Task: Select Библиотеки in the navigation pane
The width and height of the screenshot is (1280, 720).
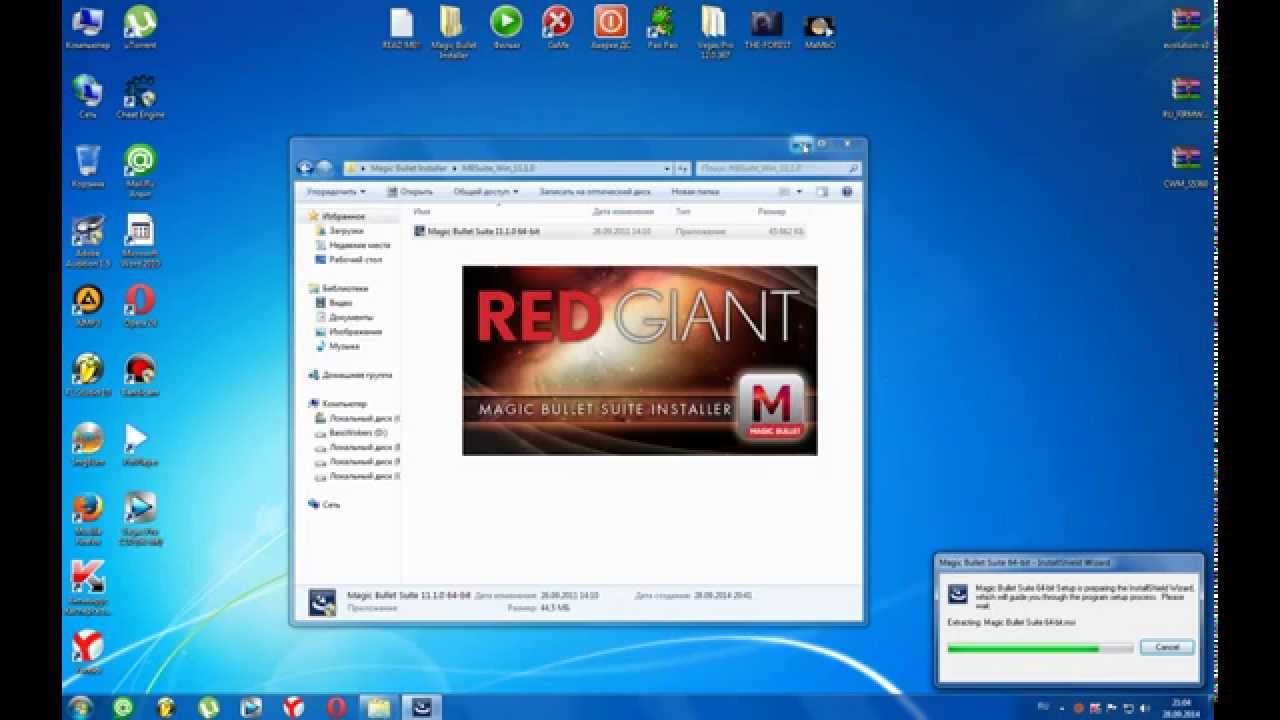Action: (x=338, y=288)
